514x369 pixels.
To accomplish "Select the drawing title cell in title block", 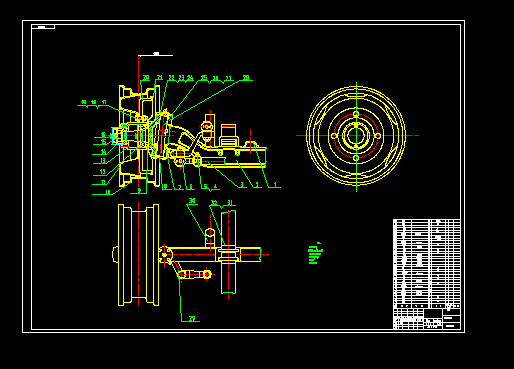I will (x=433, y=313).
